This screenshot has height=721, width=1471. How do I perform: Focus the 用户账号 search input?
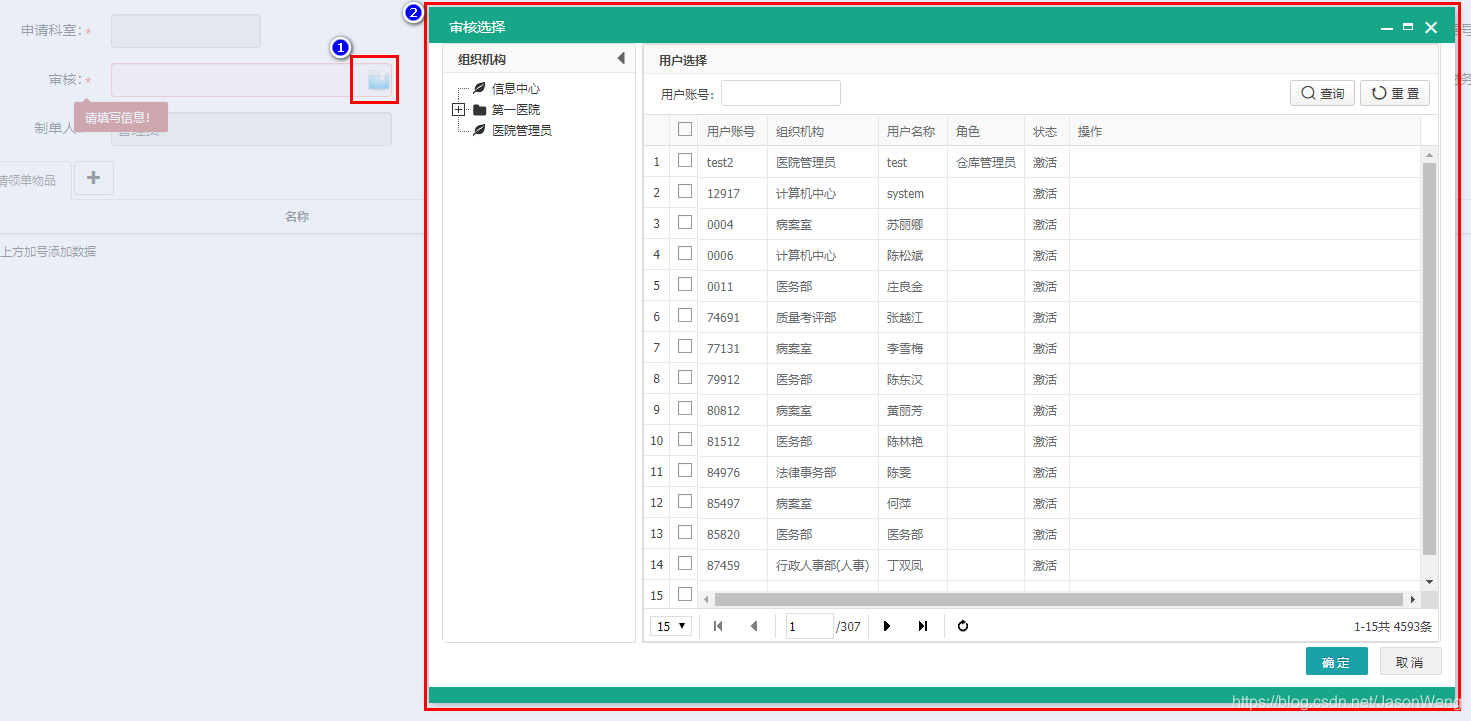[781, 93]
